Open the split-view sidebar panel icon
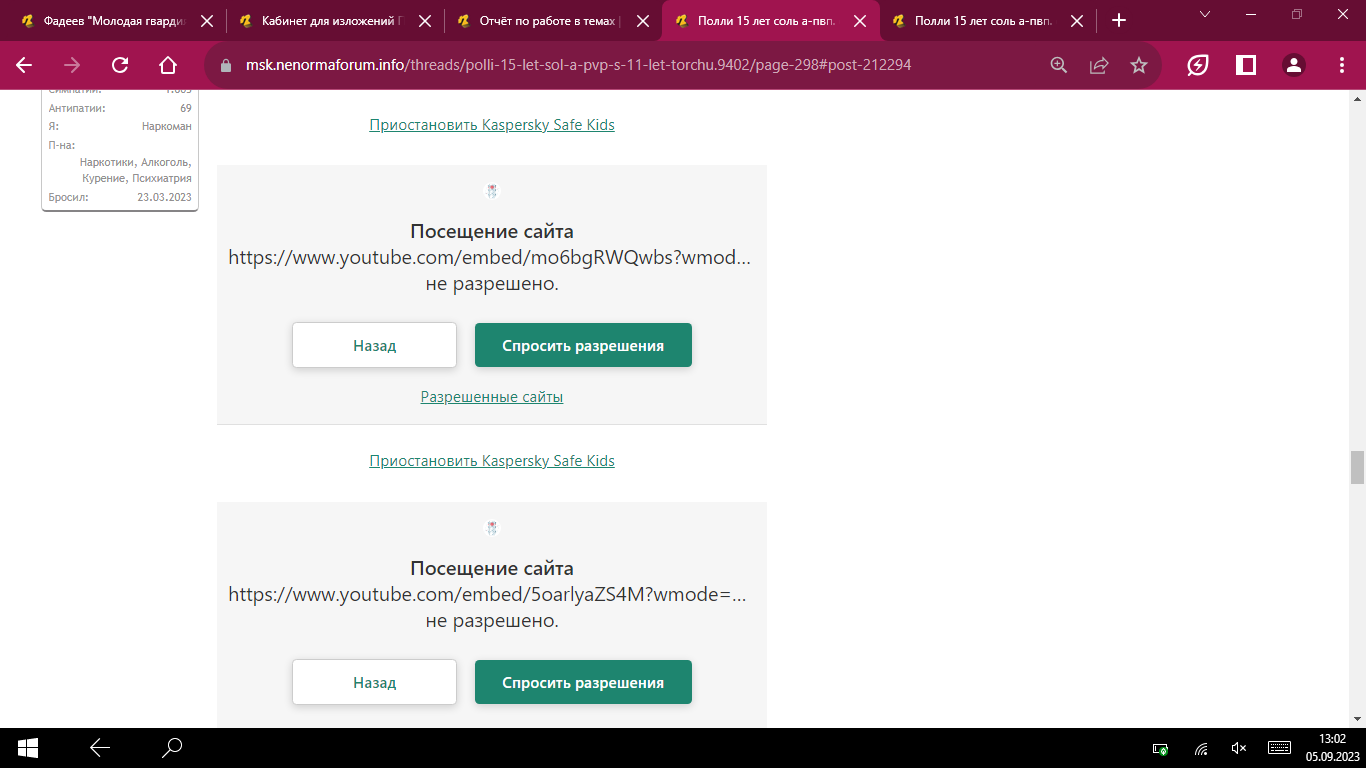The width and height of the screenshot is (1366, 768). 1246,65
